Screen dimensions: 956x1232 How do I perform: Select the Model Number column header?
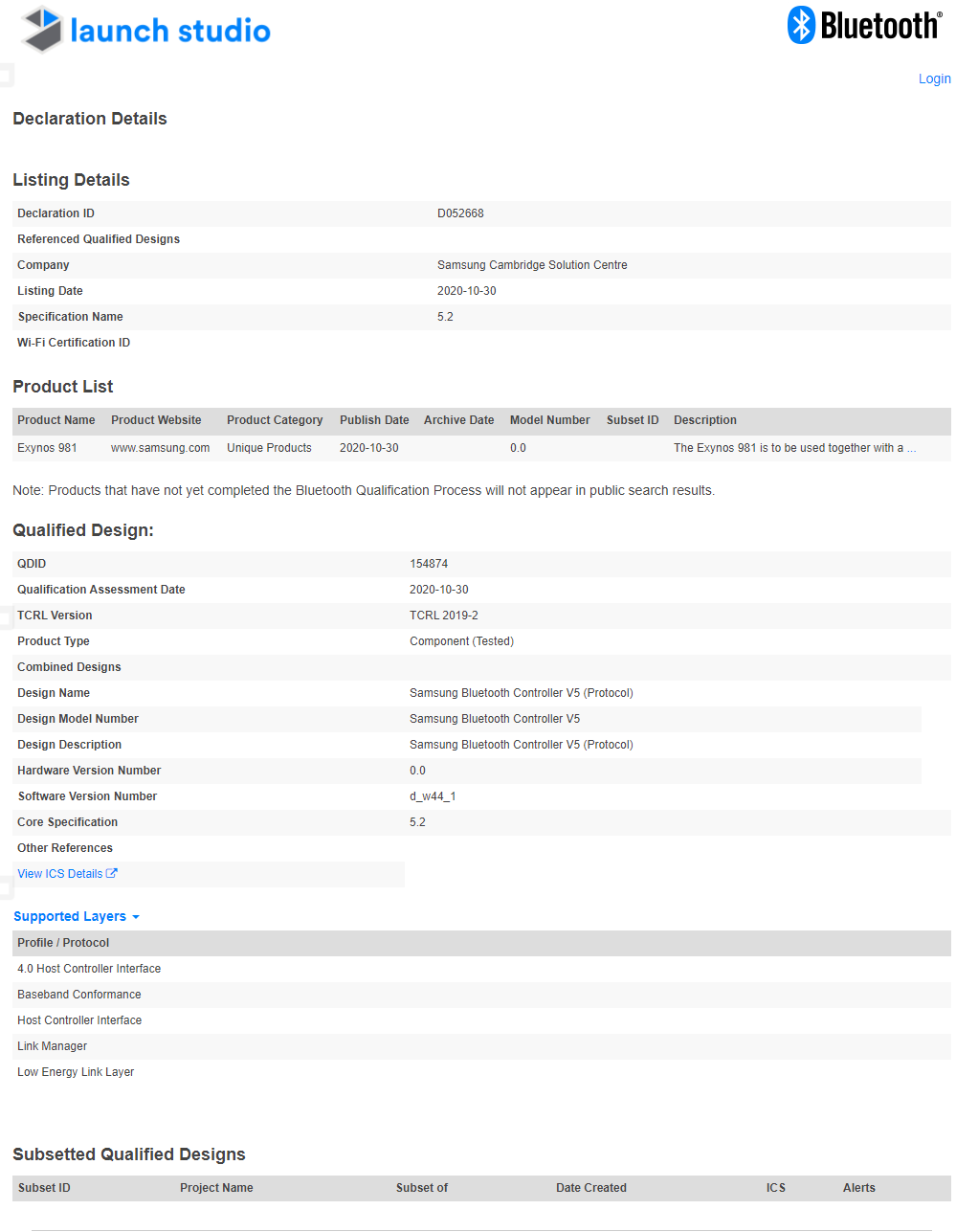550,420
